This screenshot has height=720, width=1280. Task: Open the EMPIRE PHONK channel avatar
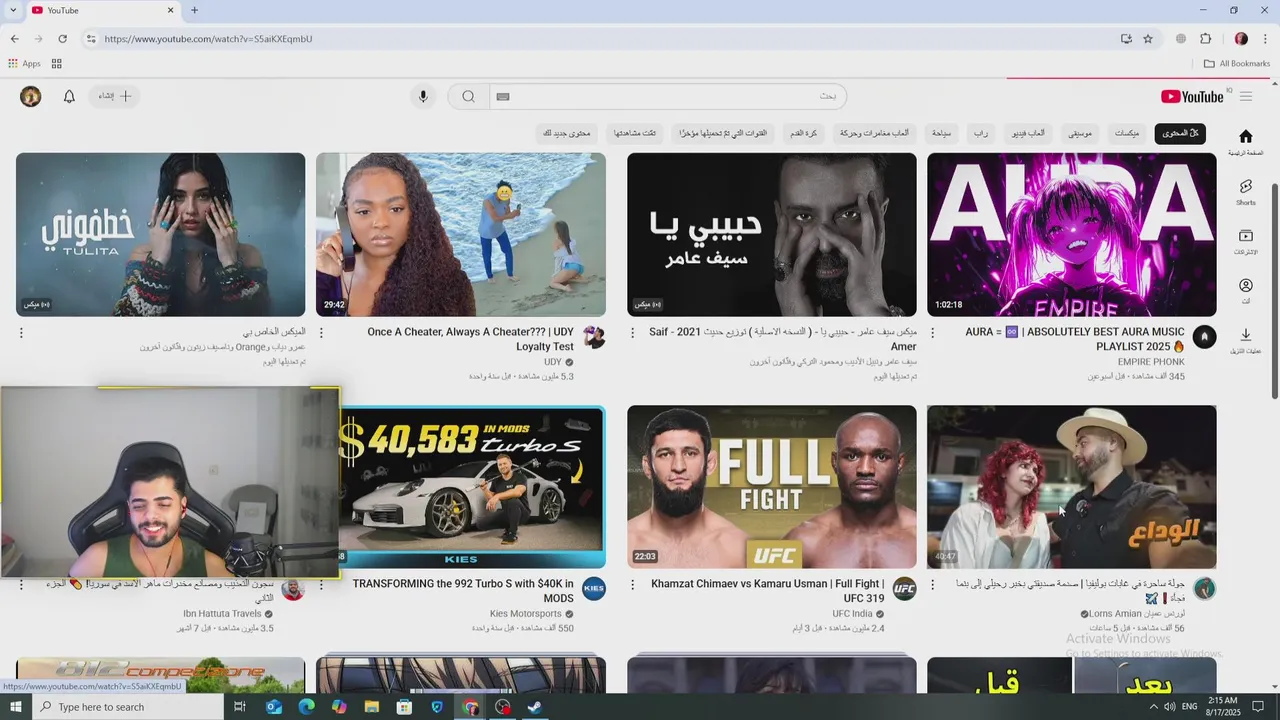1204,337
